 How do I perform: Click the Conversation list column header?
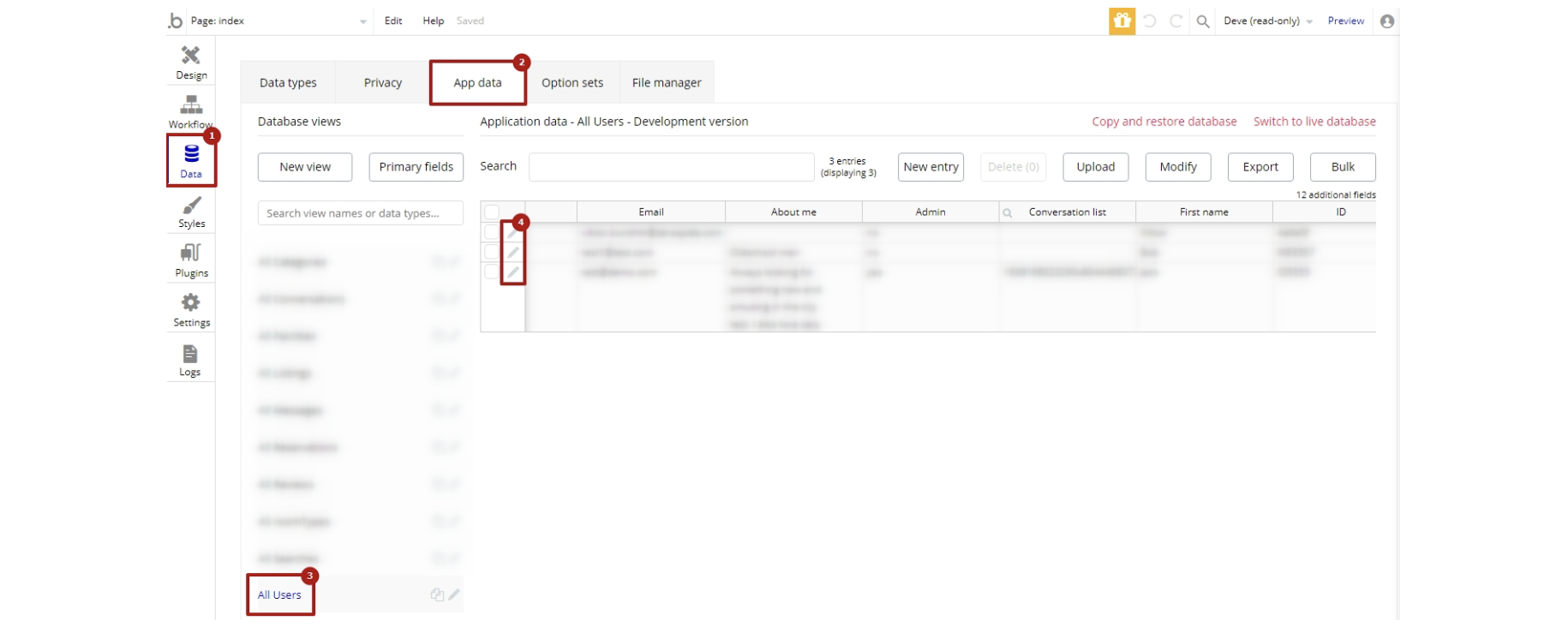click(x=1068, y=212)
